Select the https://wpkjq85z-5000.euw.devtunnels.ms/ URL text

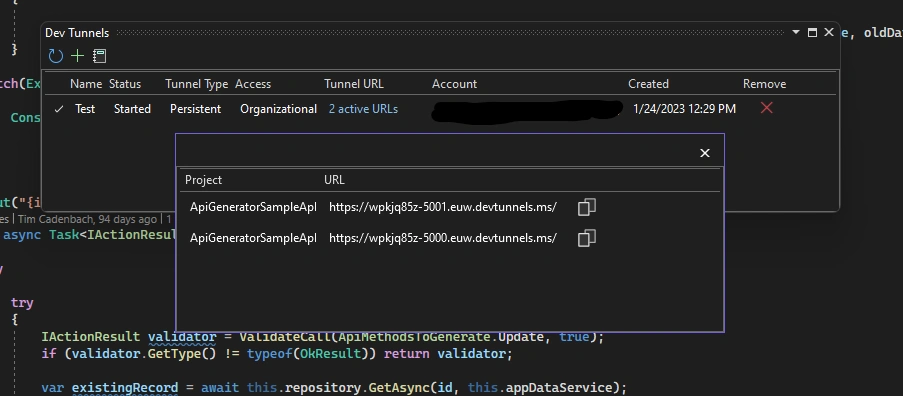(443, 238)
